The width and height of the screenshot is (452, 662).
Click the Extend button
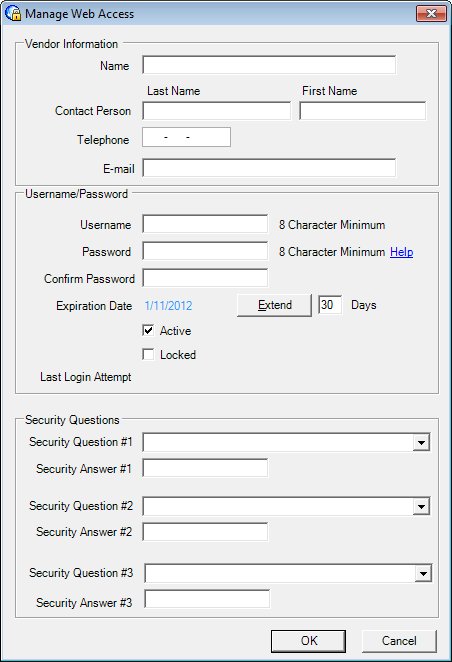[x=274, y=305]
